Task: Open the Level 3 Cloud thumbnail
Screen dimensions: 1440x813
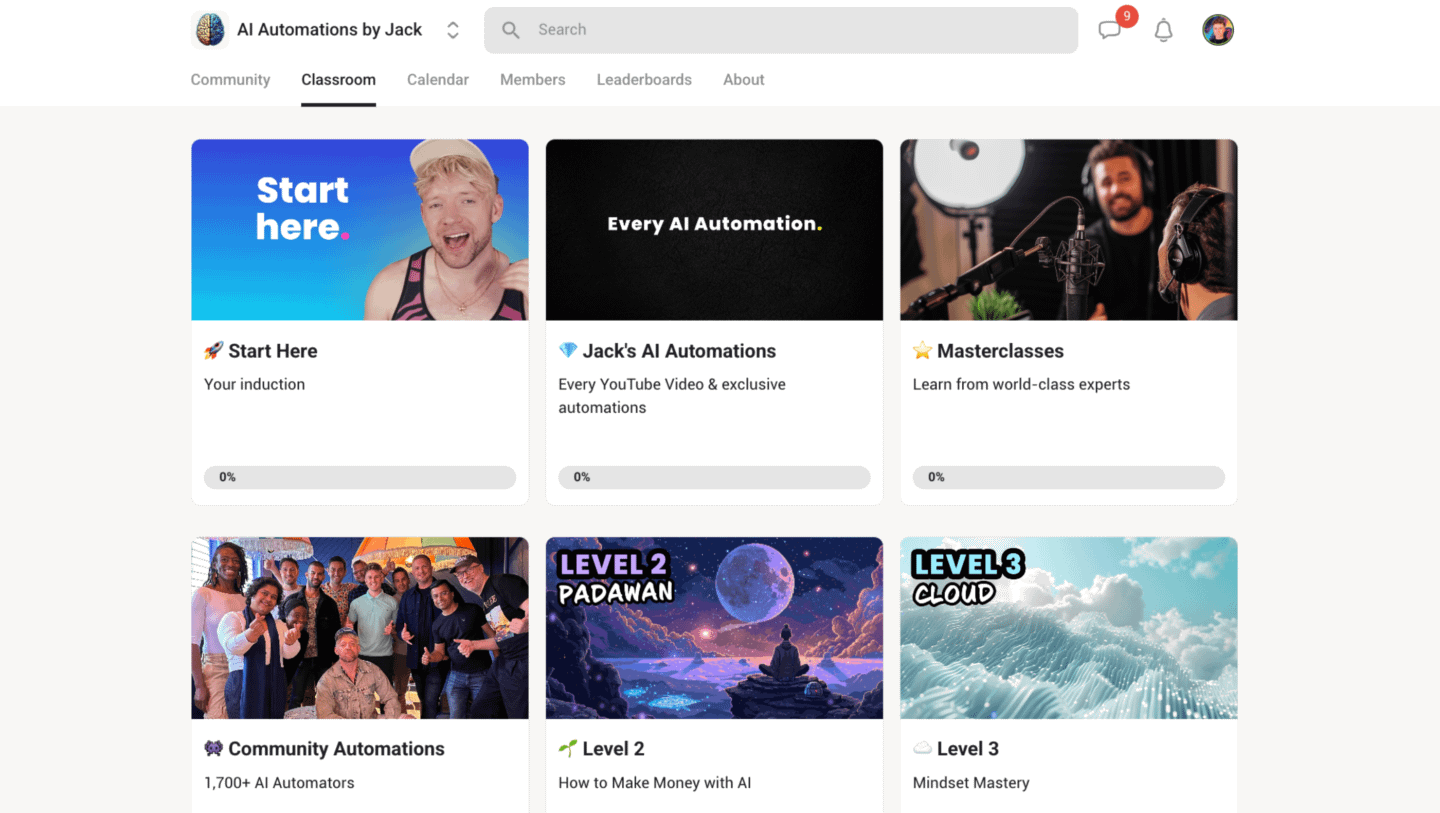Action: pos(1069,628)
